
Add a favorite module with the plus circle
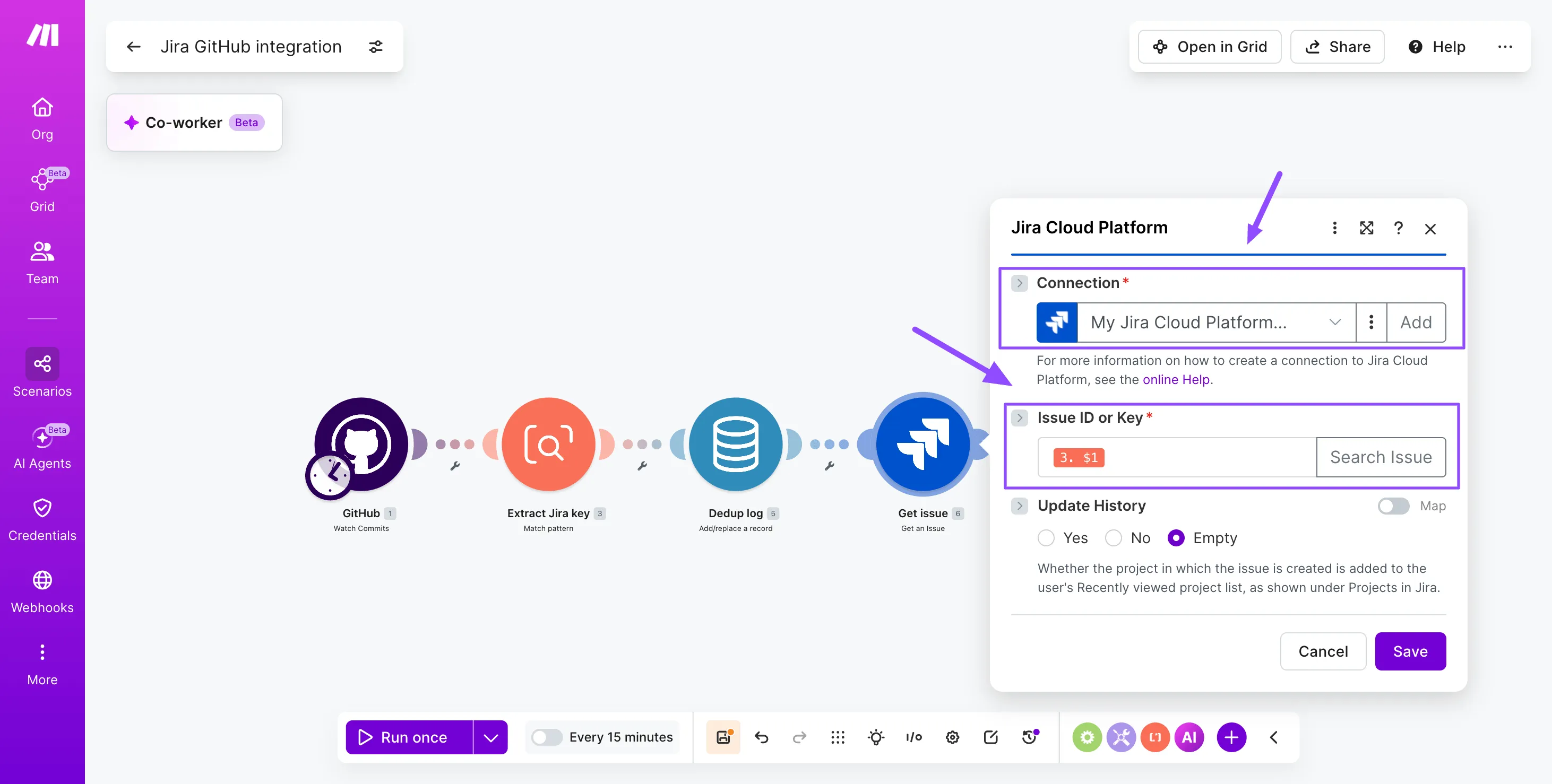click(1231, 737)
